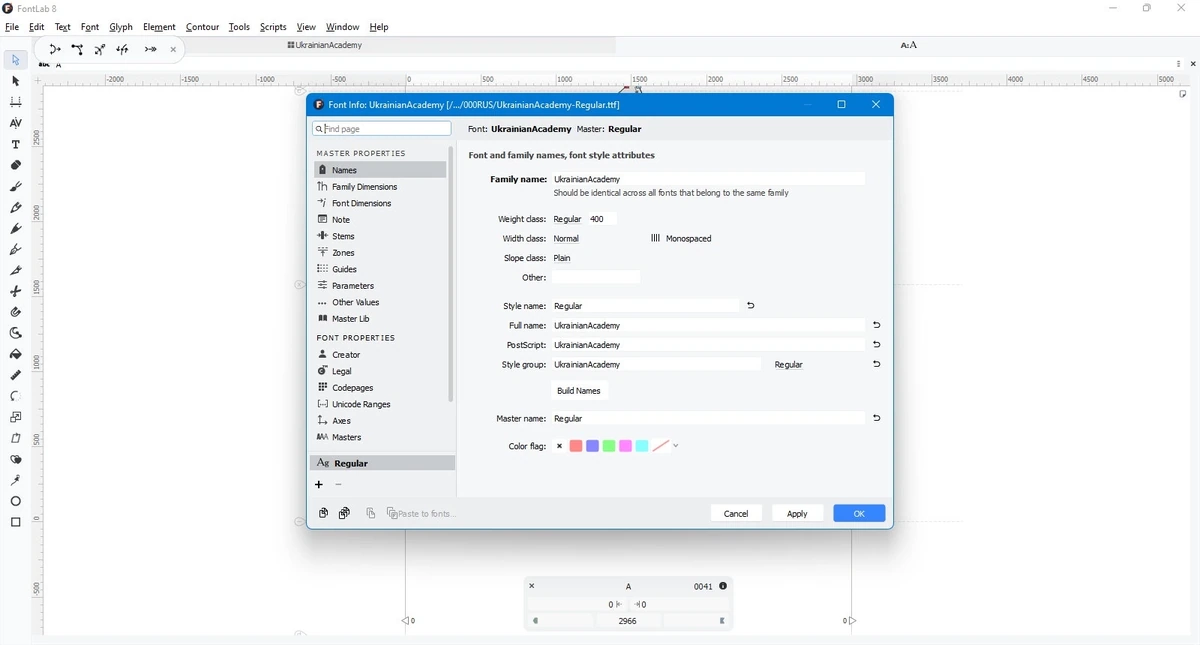Select the Contour tool (white arrow)
The image size is (1200, 645).
coord(15,60)
